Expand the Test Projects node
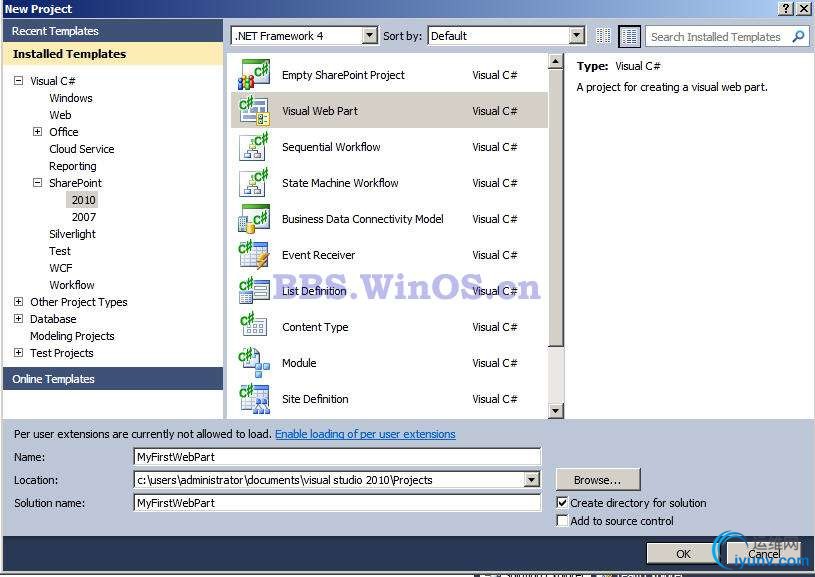Screen dimensions: 815x577 point(19,352)
